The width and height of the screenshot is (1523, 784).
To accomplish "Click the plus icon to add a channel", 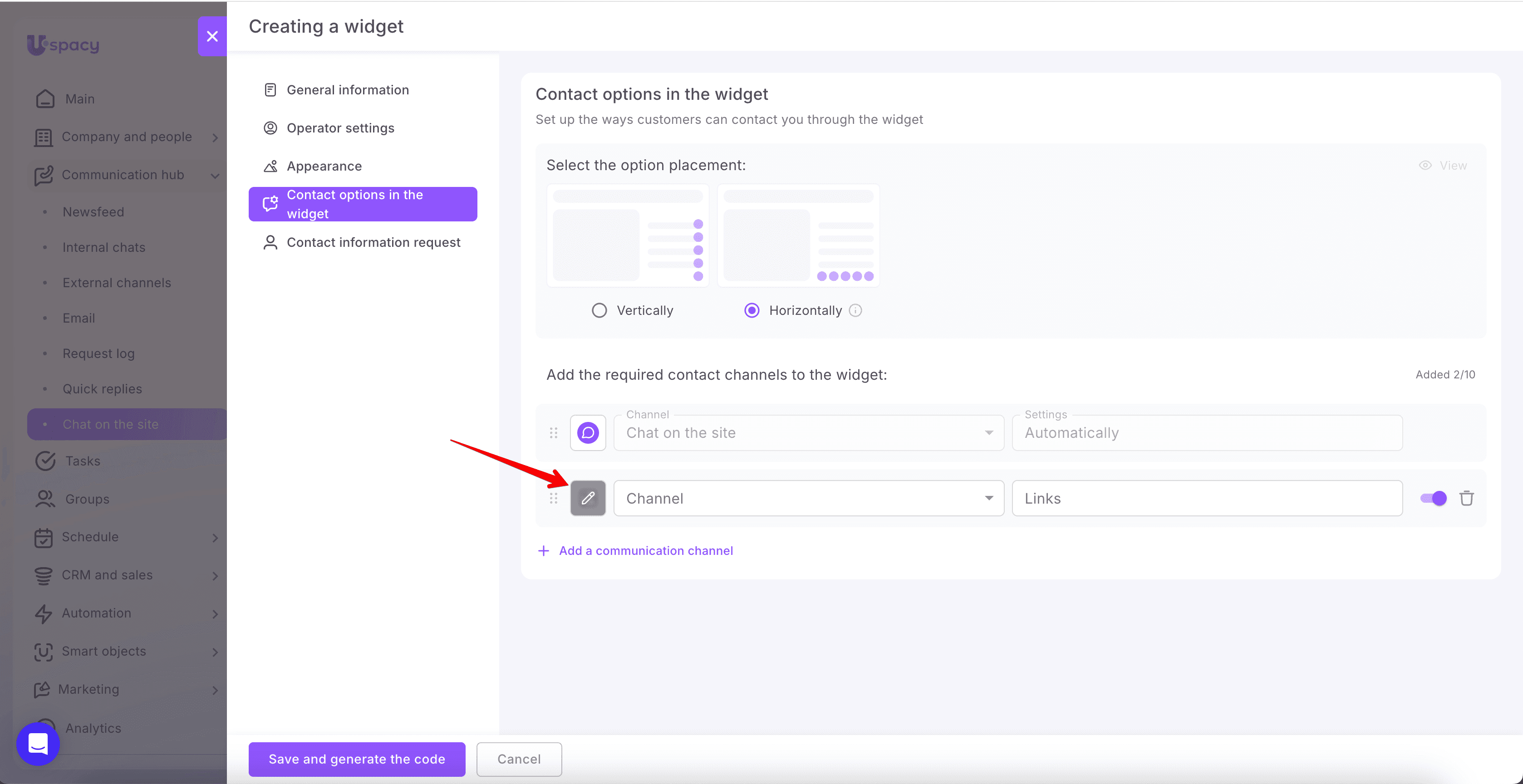I will tap(543, 550).
